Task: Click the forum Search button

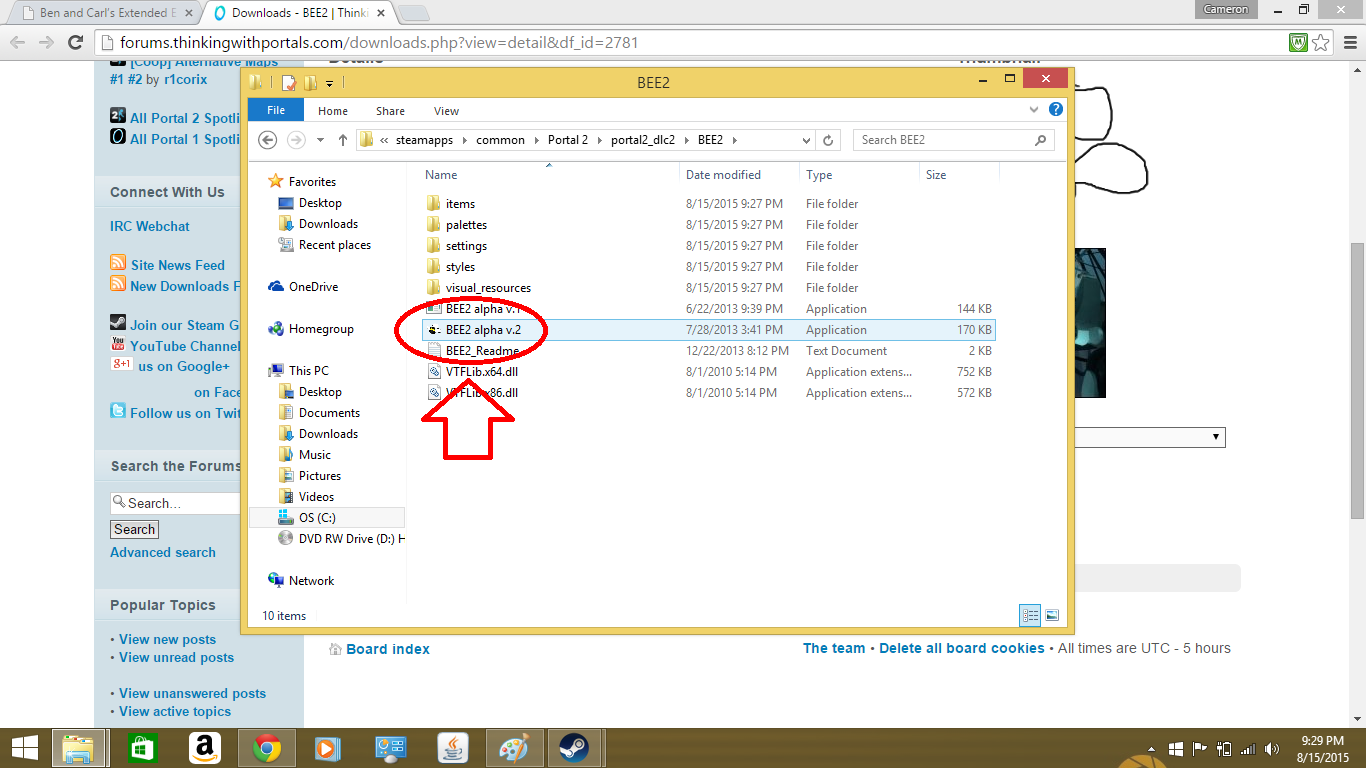Action: (134, 529)
